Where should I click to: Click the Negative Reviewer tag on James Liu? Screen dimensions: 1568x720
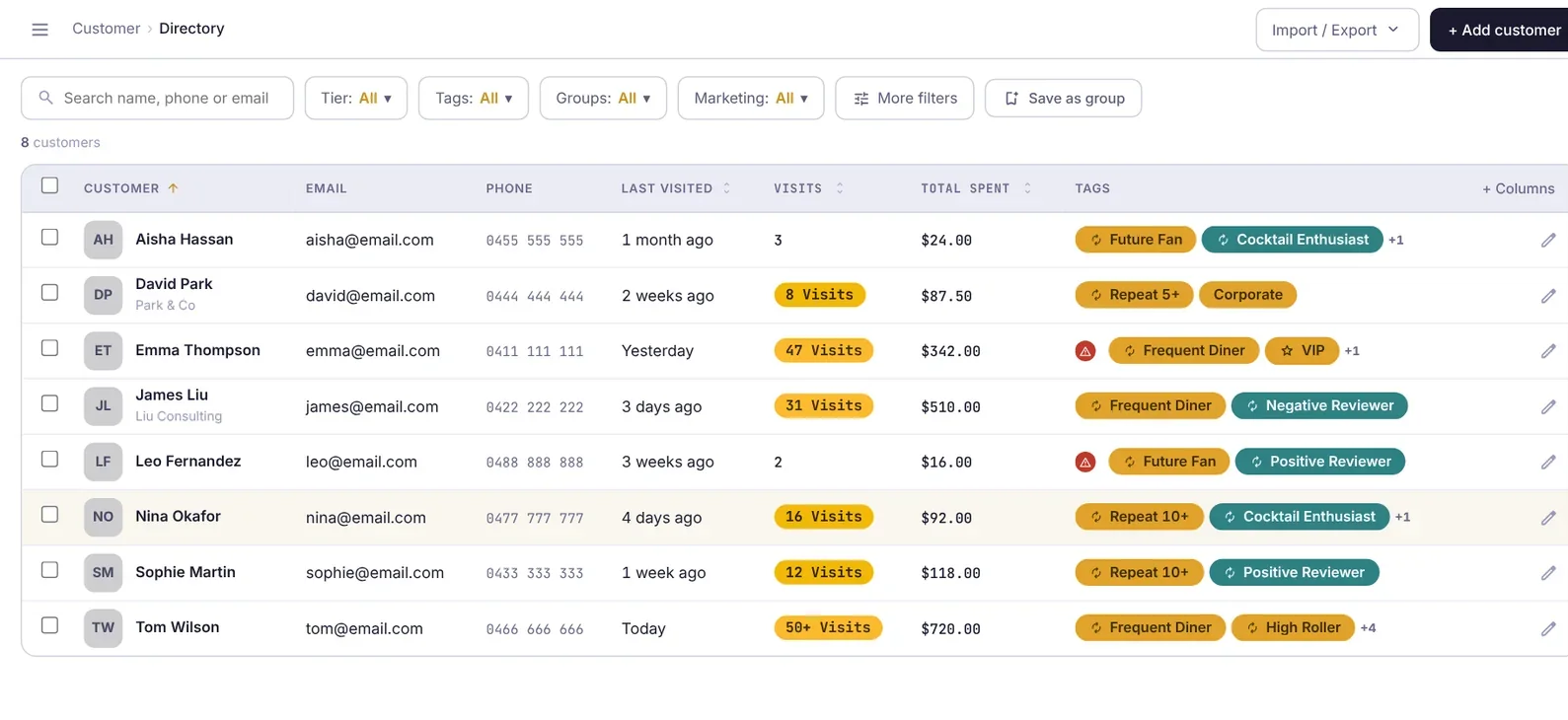click(x=1319, y=405)
